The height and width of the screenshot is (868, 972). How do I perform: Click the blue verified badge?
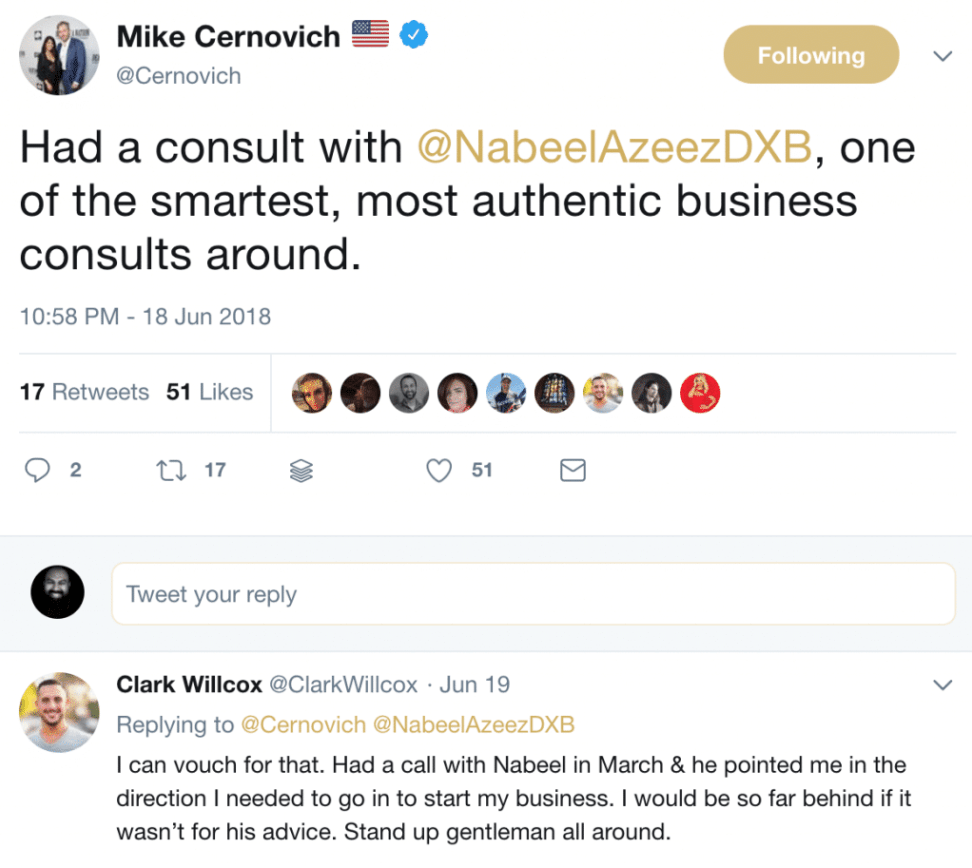414,36
